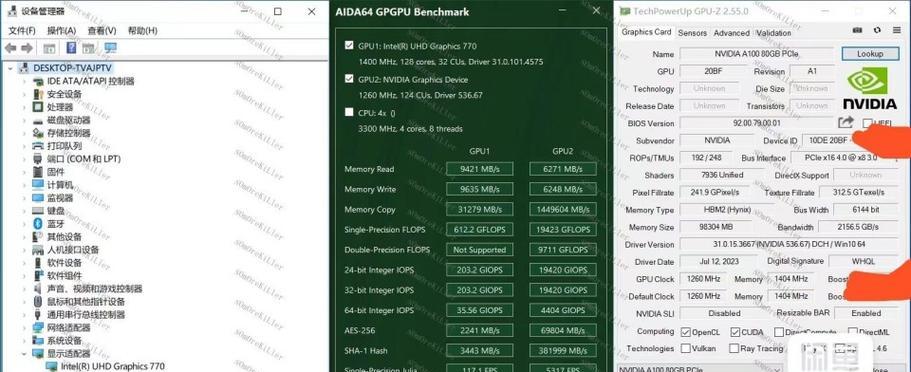This screenshot has width=911, height=372.
Task: Expand the 计算机 node
Action: pos(24,185)
